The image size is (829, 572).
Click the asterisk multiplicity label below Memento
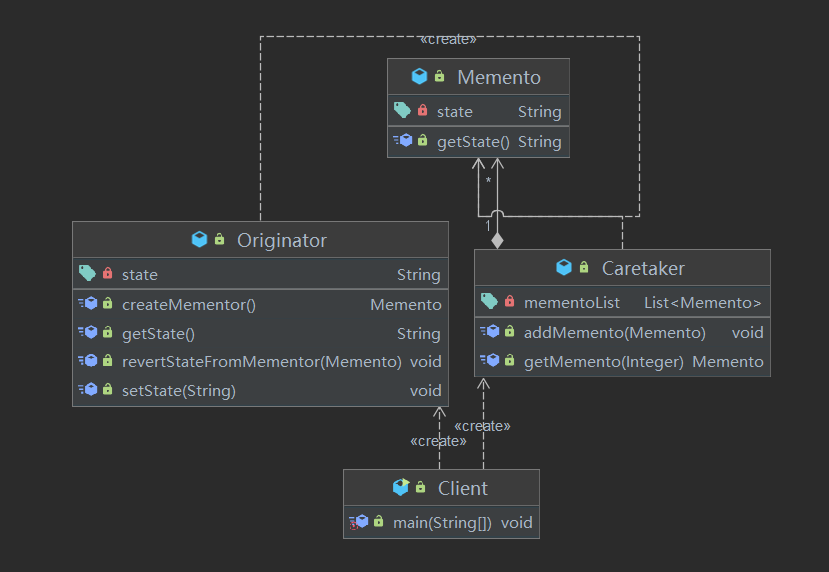[x=489, y=181]
